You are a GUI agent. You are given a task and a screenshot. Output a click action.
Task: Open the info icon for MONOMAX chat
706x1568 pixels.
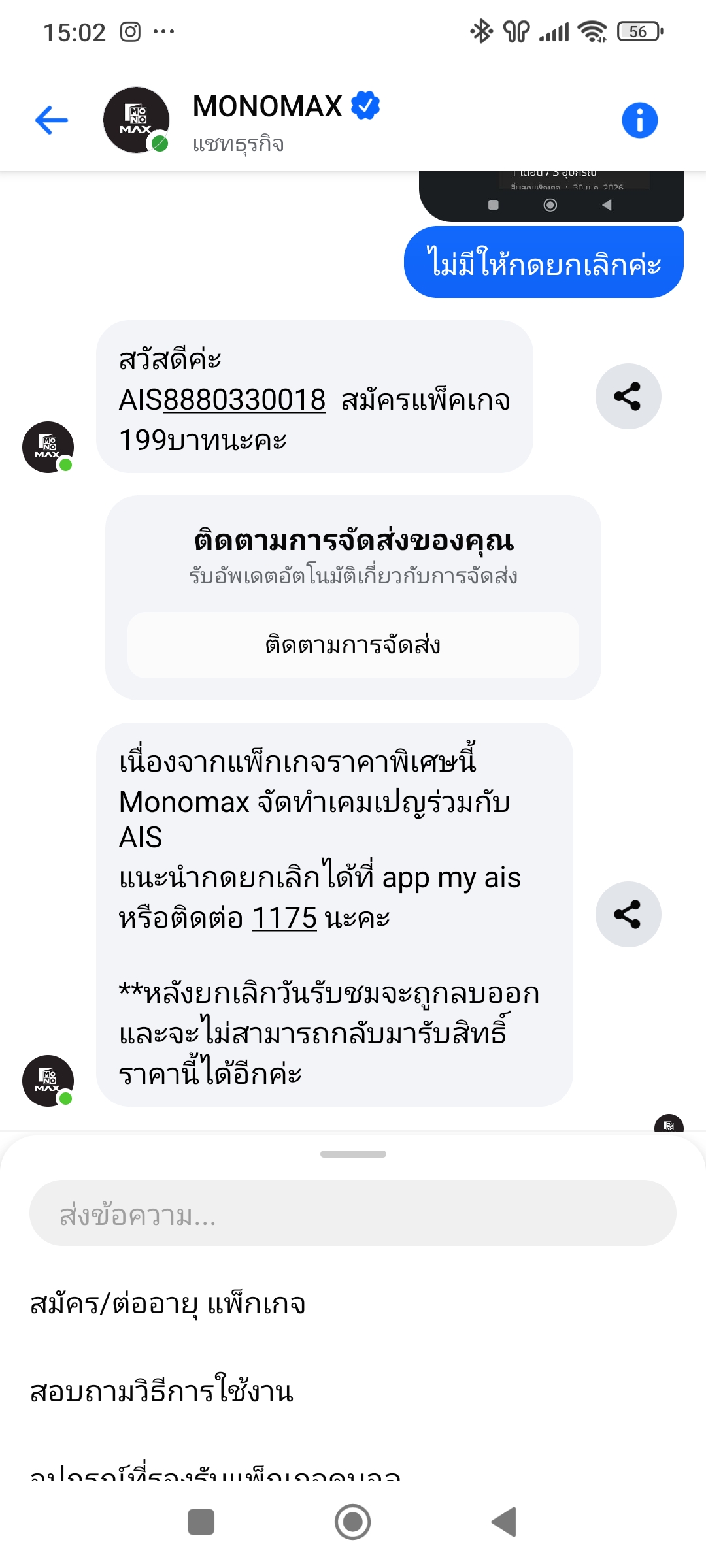click(639, 120)
